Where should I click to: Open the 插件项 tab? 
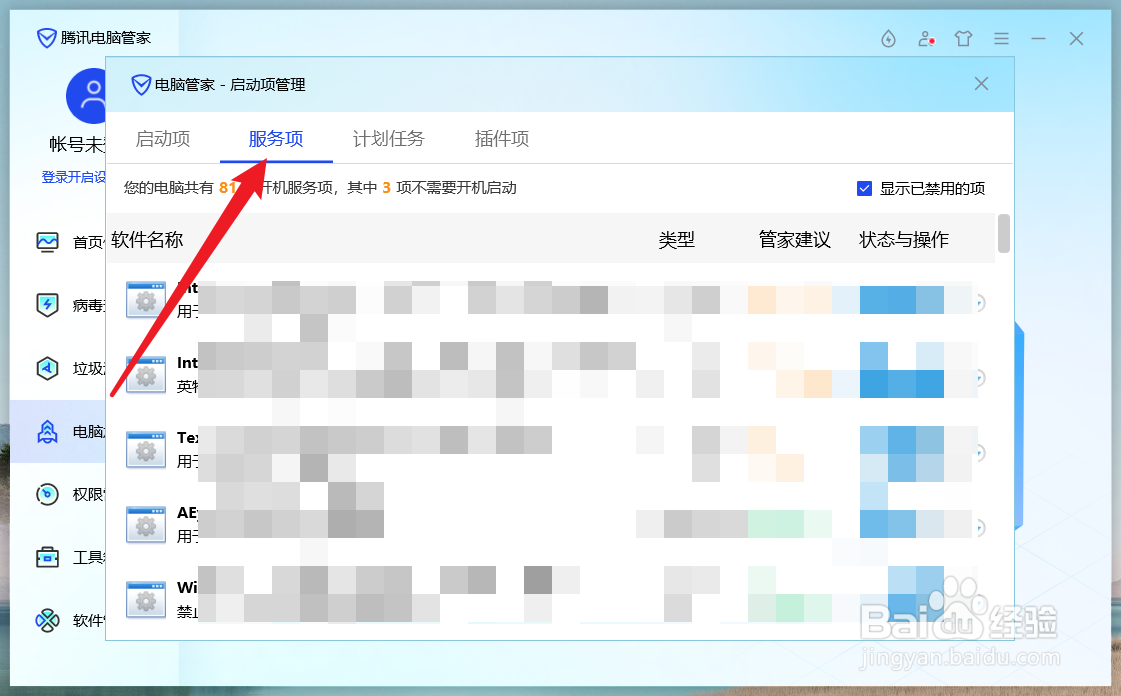(502, 139)
